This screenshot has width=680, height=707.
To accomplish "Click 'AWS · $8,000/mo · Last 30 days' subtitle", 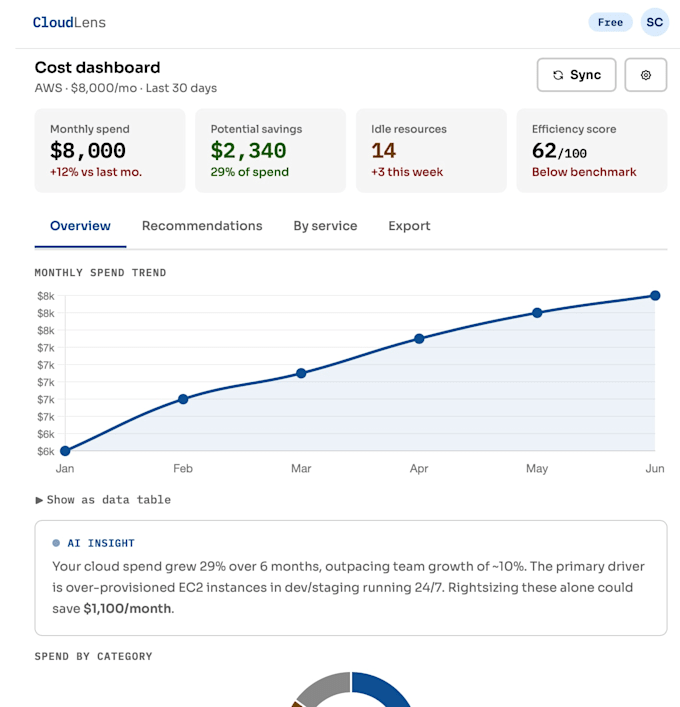I will 126,88.
